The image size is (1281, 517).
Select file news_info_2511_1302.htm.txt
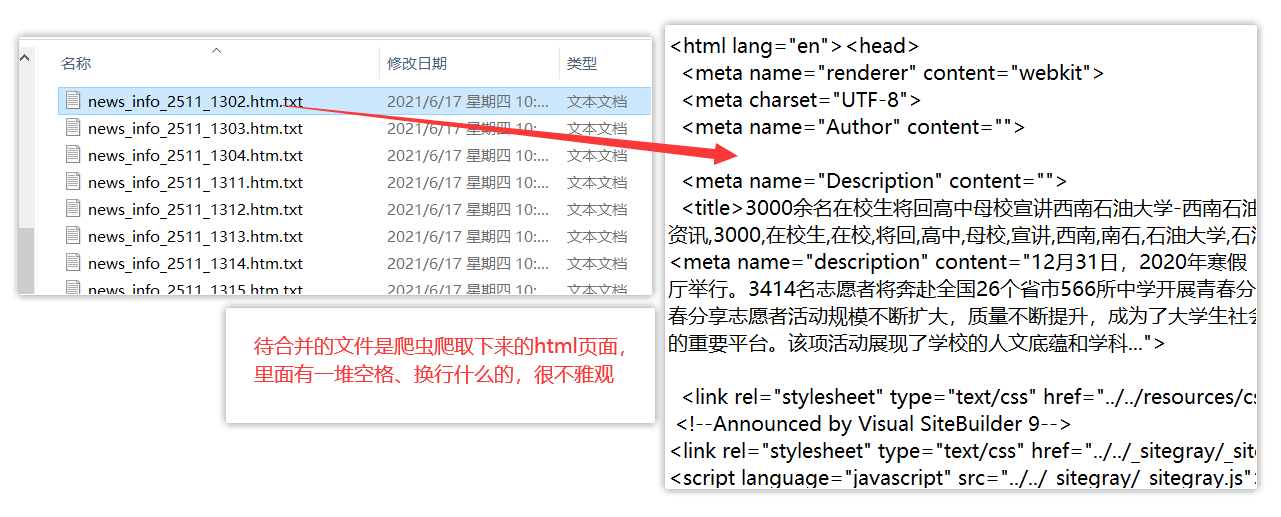tap(195, 101)
